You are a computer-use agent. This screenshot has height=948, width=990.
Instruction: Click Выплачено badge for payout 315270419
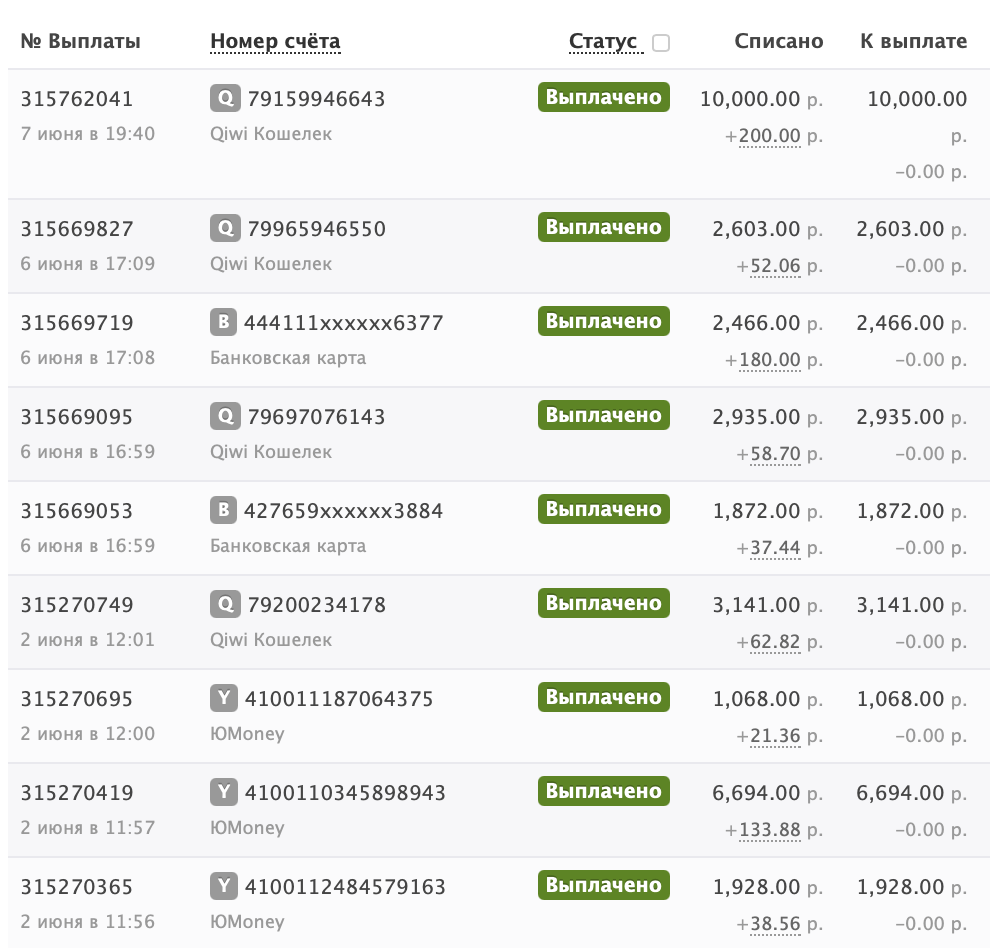[x=604, y=791]
